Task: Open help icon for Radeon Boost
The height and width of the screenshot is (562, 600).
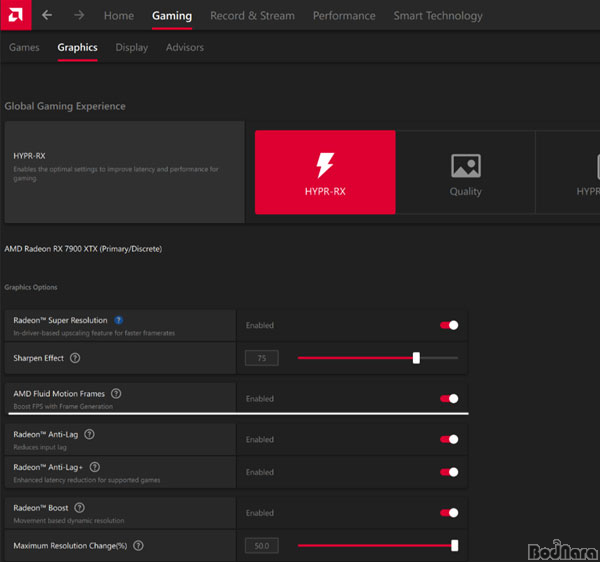Action: click(x=80, y=508)
